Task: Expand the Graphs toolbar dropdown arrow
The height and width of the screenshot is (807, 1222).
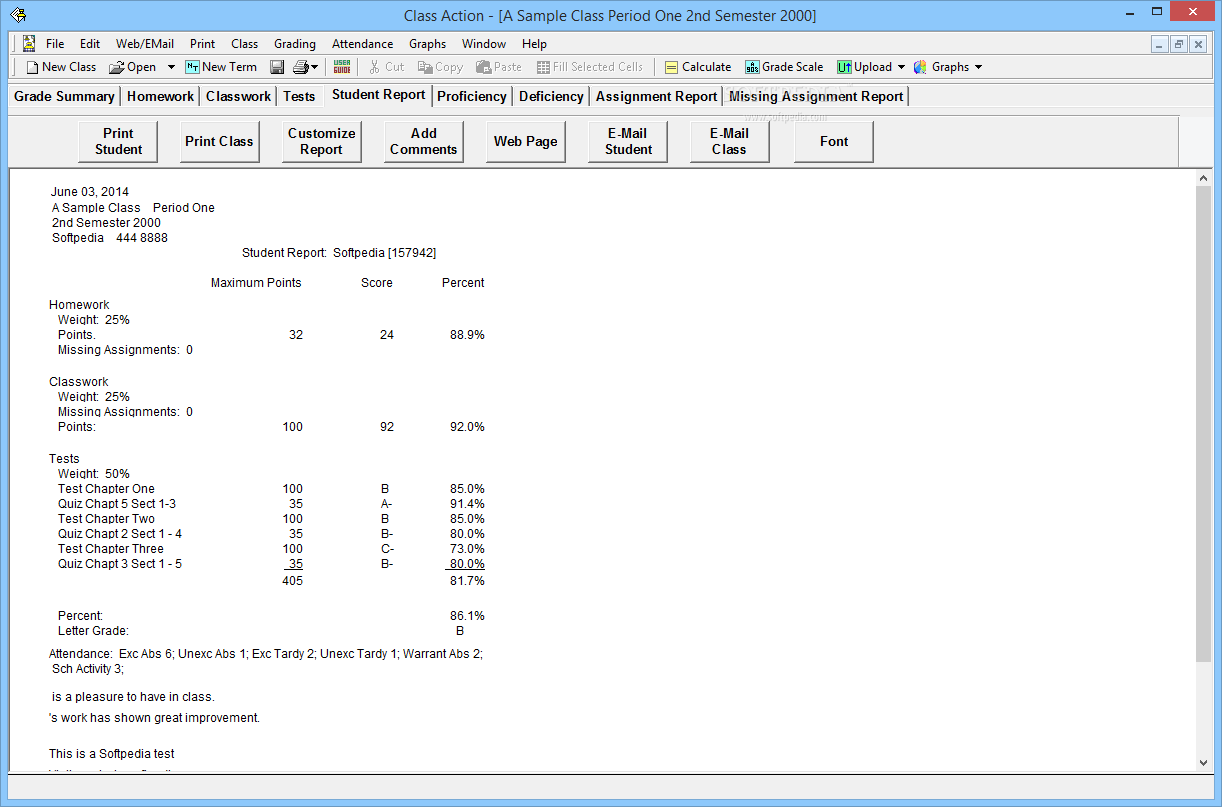Action: (978, 67)
